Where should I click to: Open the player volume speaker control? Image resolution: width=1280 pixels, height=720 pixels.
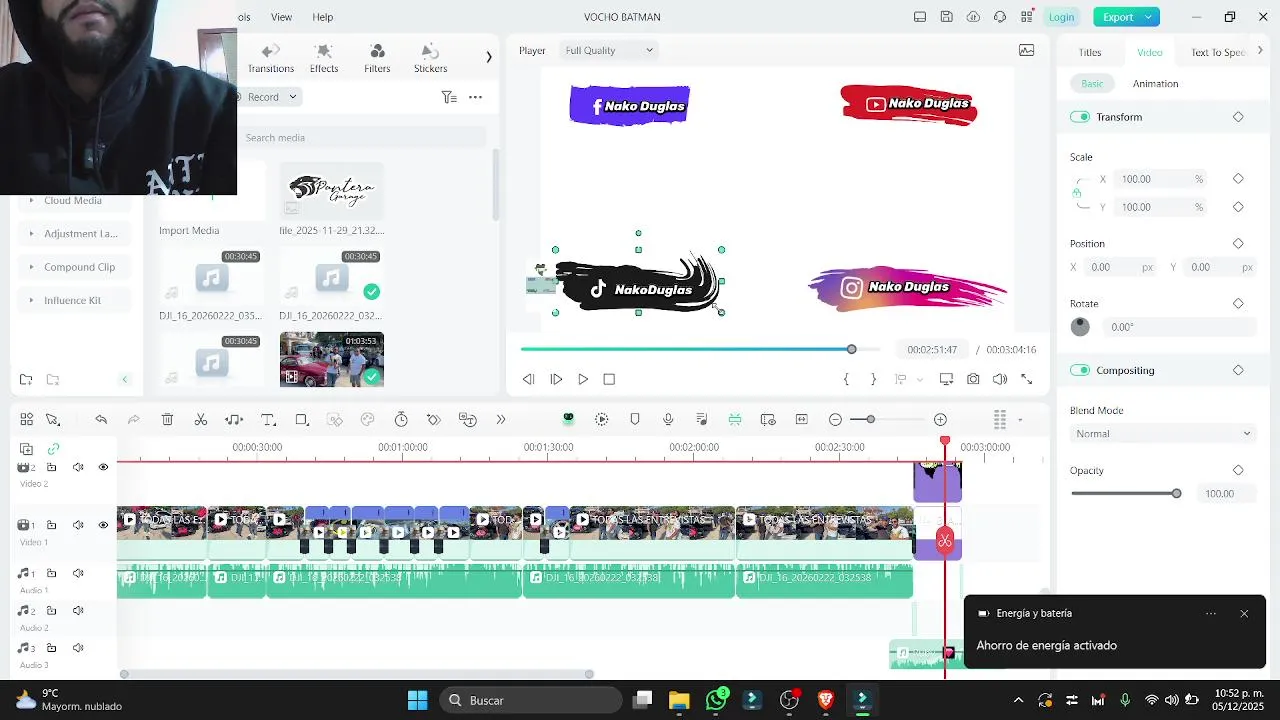point(1000,379)
